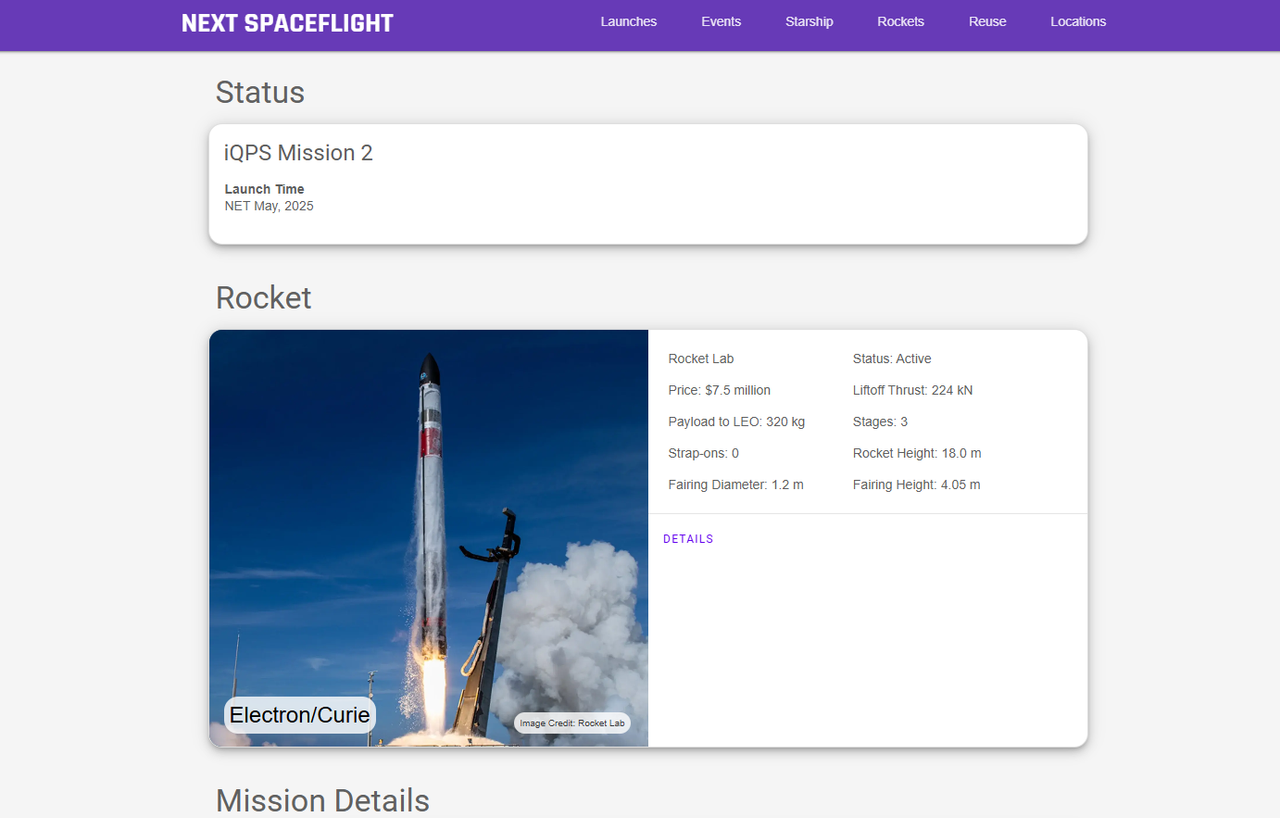This screenshot has height=818, width=1280.
Task: Click the Mission Details heading
Action: (322, 800)
